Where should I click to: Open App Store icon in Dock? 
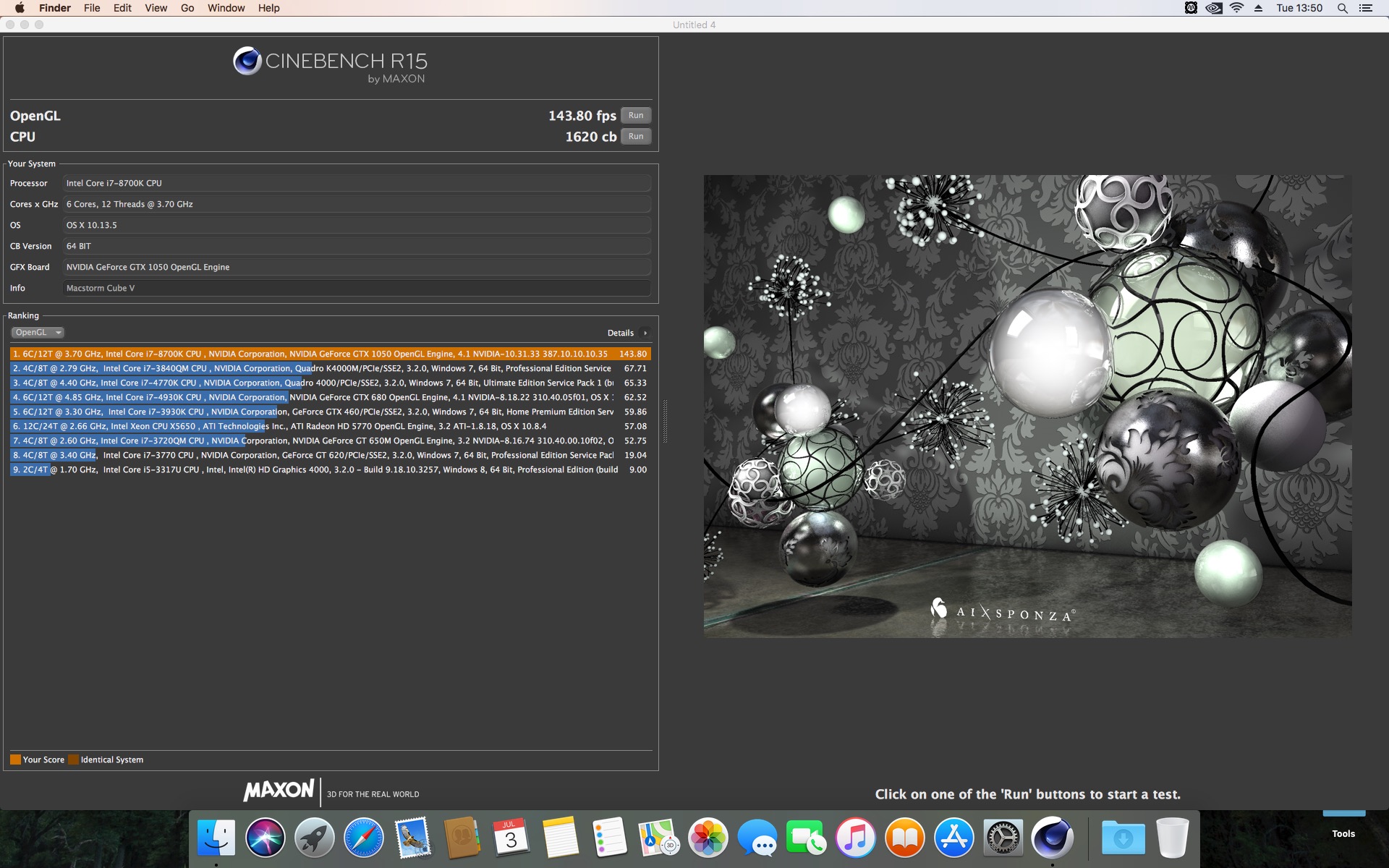point(953,838)
